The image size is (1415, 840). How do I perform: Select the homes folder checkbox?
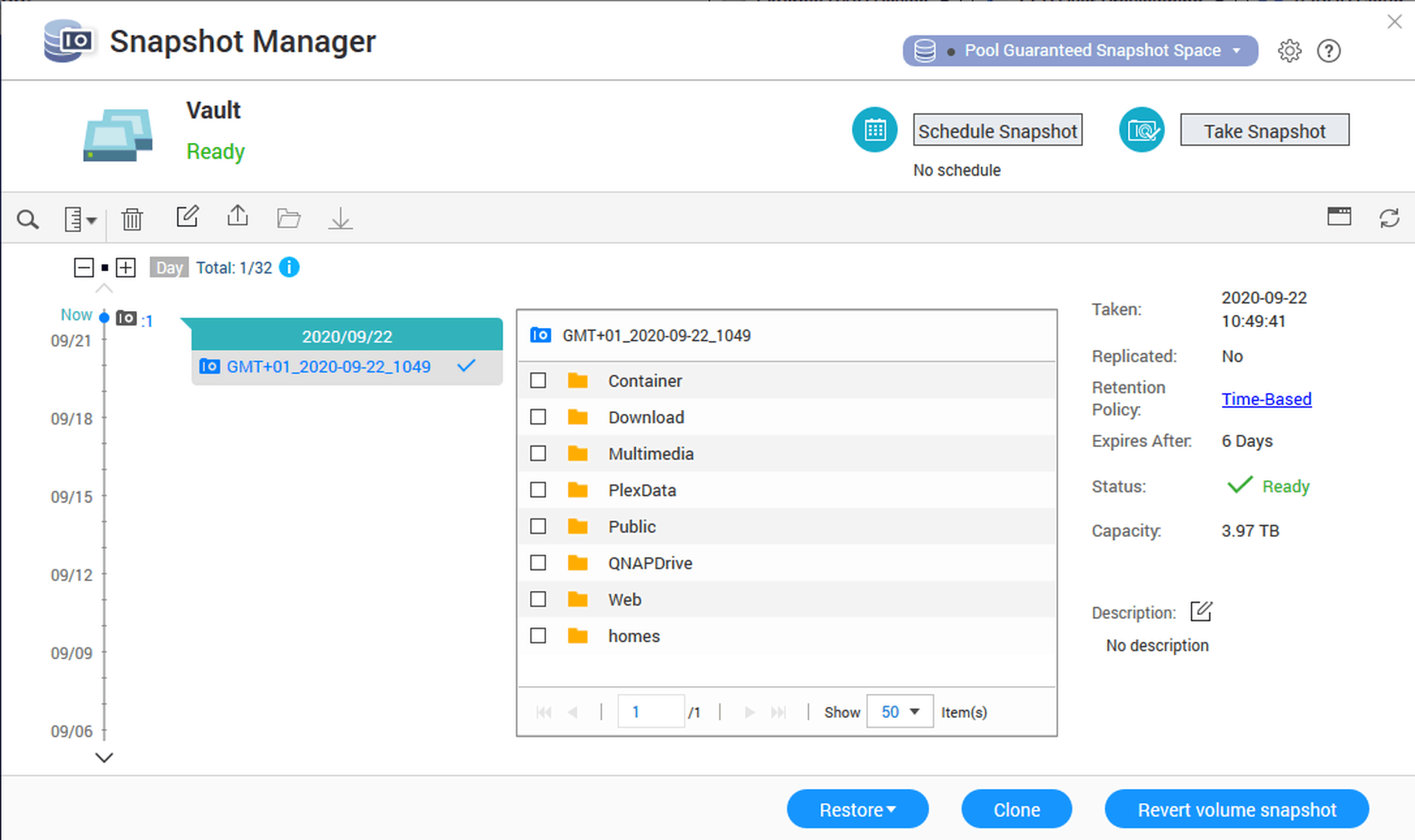(538, 636)
